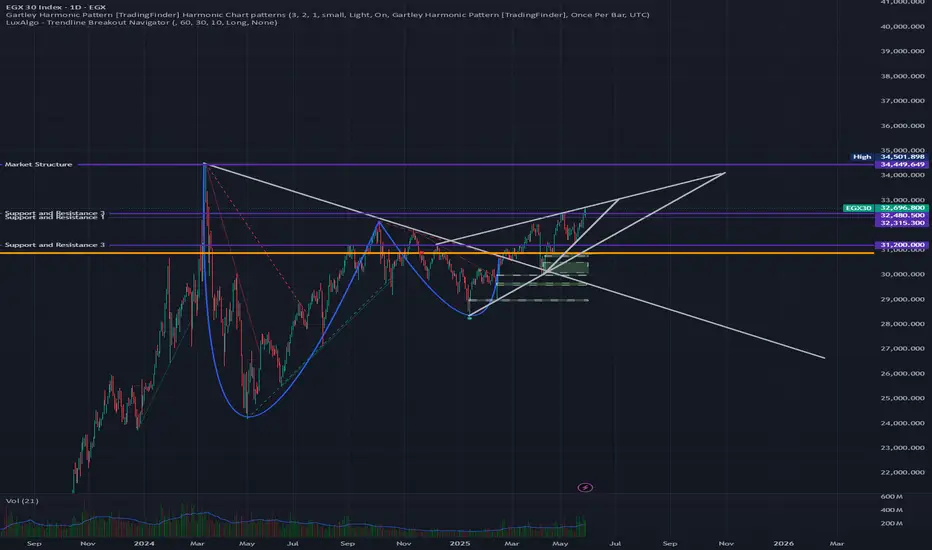This screenshot has height=550, width=932.
Task: Click the 2024 label on time axis
Action: (144, 543)
